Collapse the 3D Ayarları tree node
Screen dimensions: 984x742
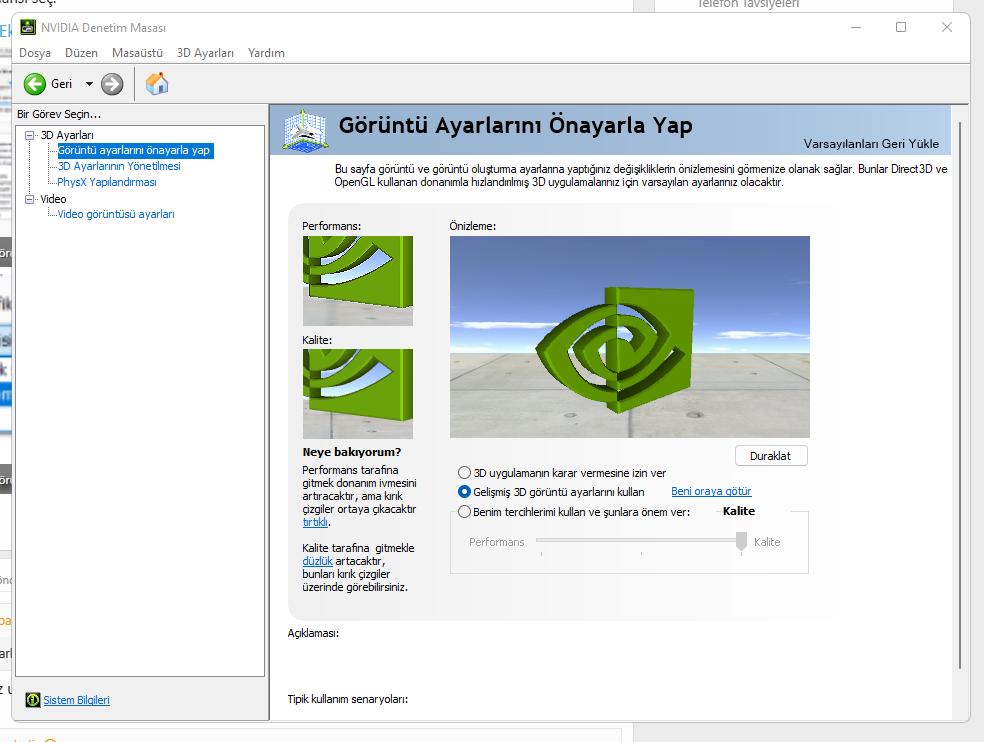tap(29, 135)
